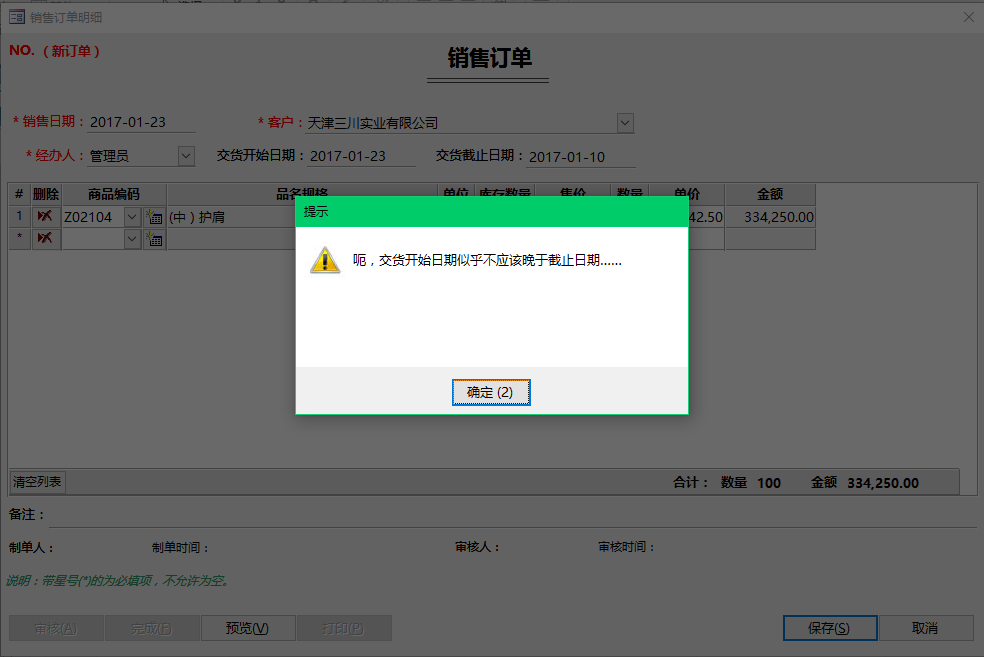Click the total quantity value 100
This screenshot has height=657, width=984.
click(x=769, y=483)
